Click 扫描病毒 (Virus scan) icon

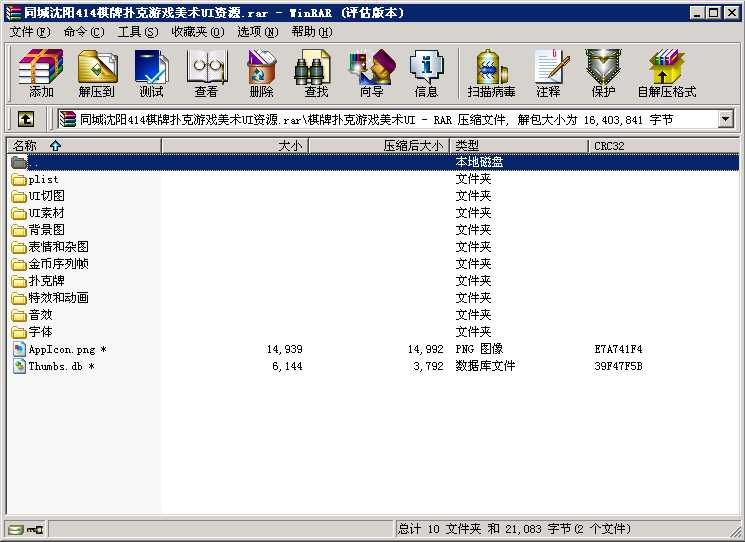[491, 72]
